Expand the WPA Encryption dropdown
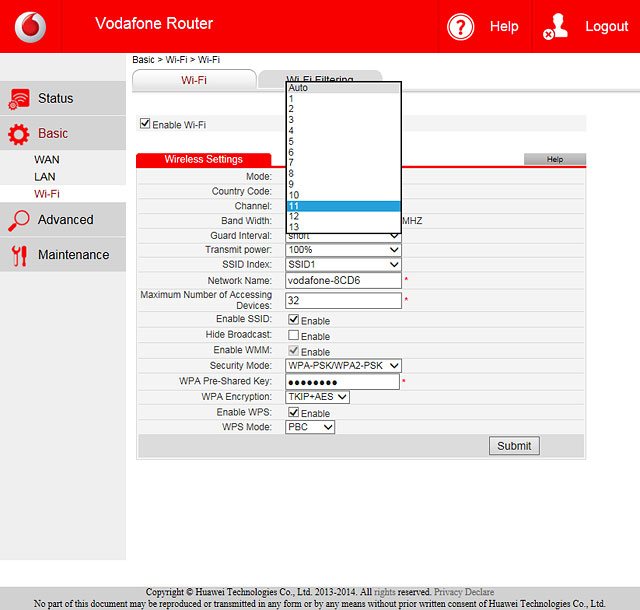Viewport: 640px width, 610px height. [x=317, y=397]
